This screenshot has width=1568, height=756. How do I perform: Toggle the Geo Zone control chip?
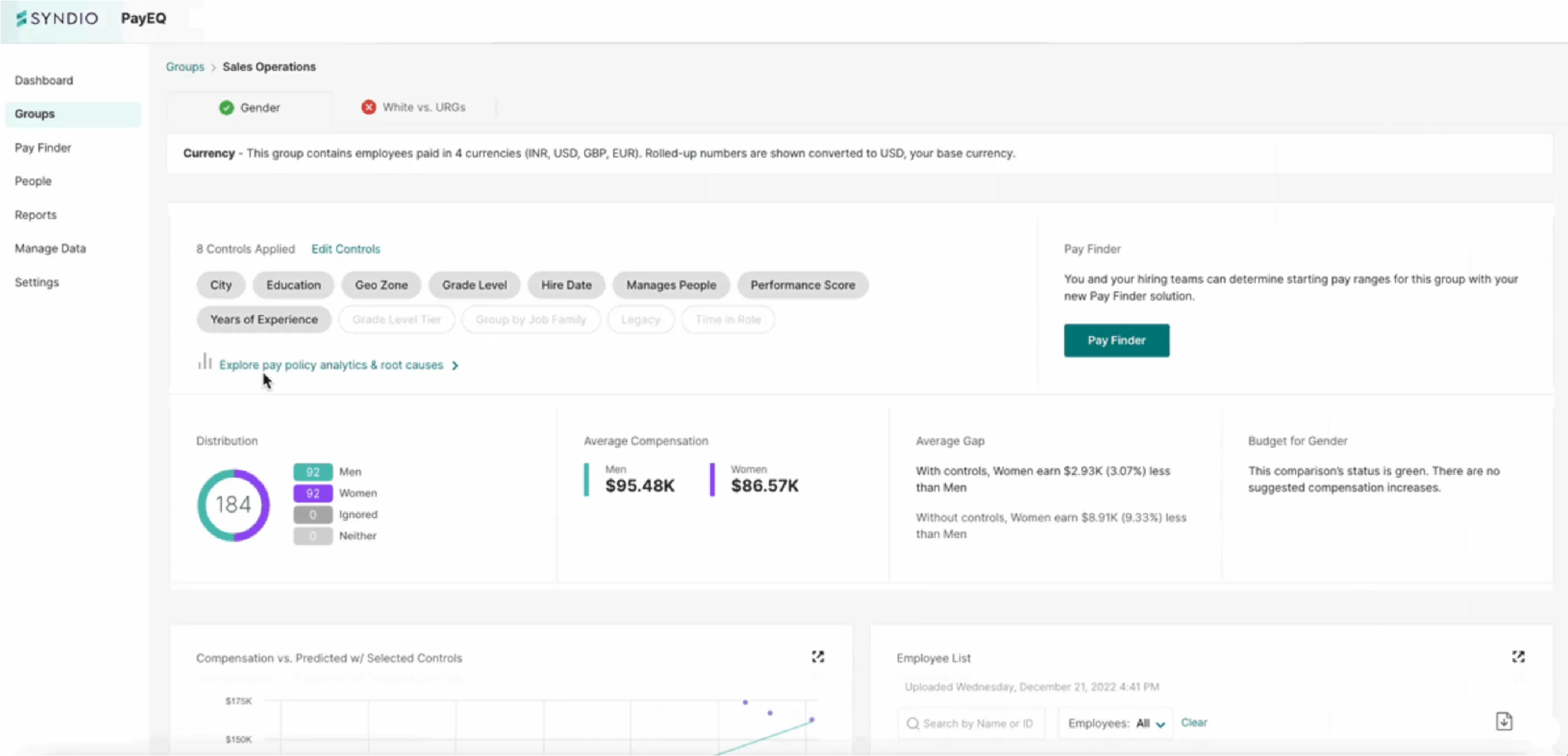[381, 285]
